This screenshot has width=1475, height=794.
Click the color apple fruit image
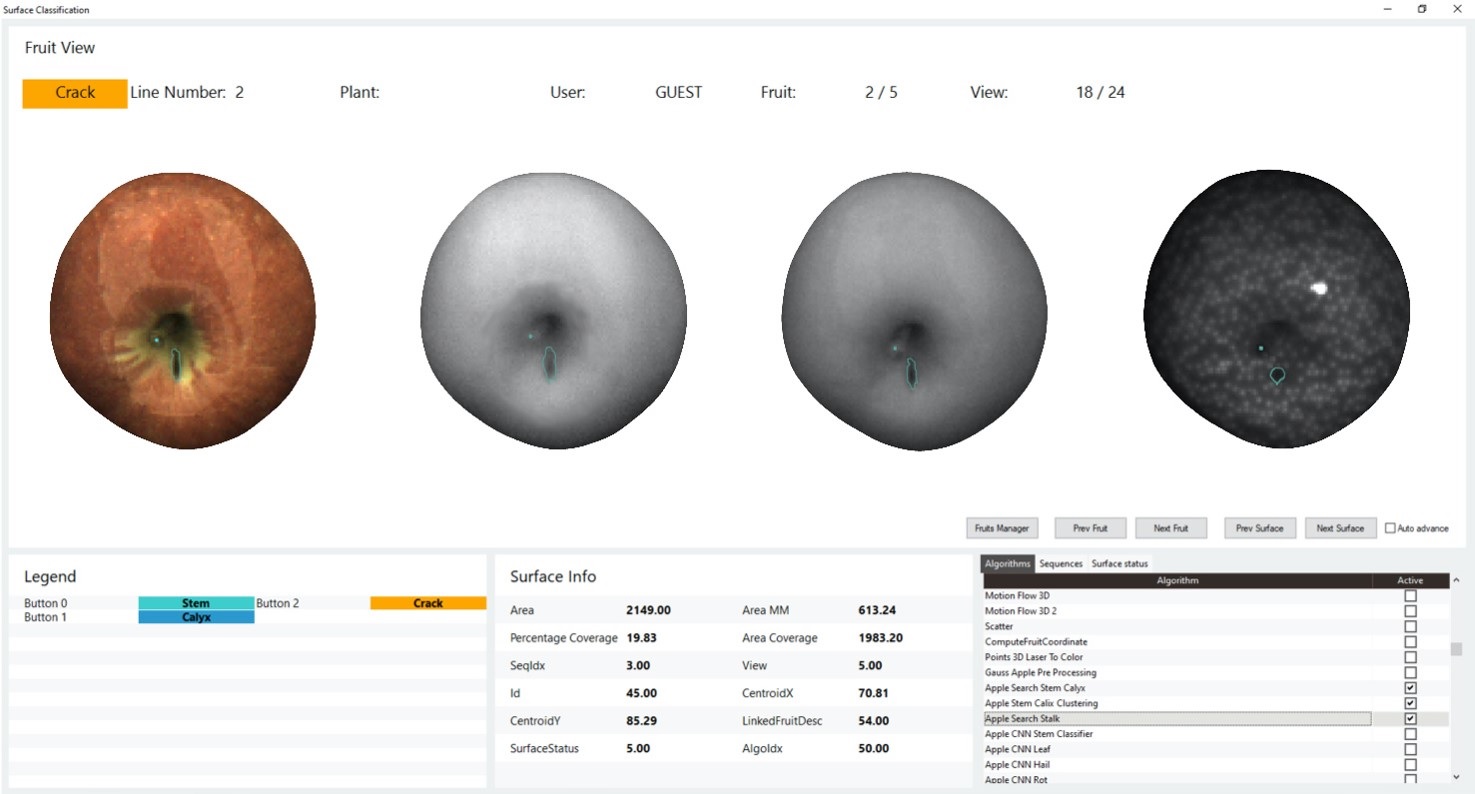click(183, 310)
